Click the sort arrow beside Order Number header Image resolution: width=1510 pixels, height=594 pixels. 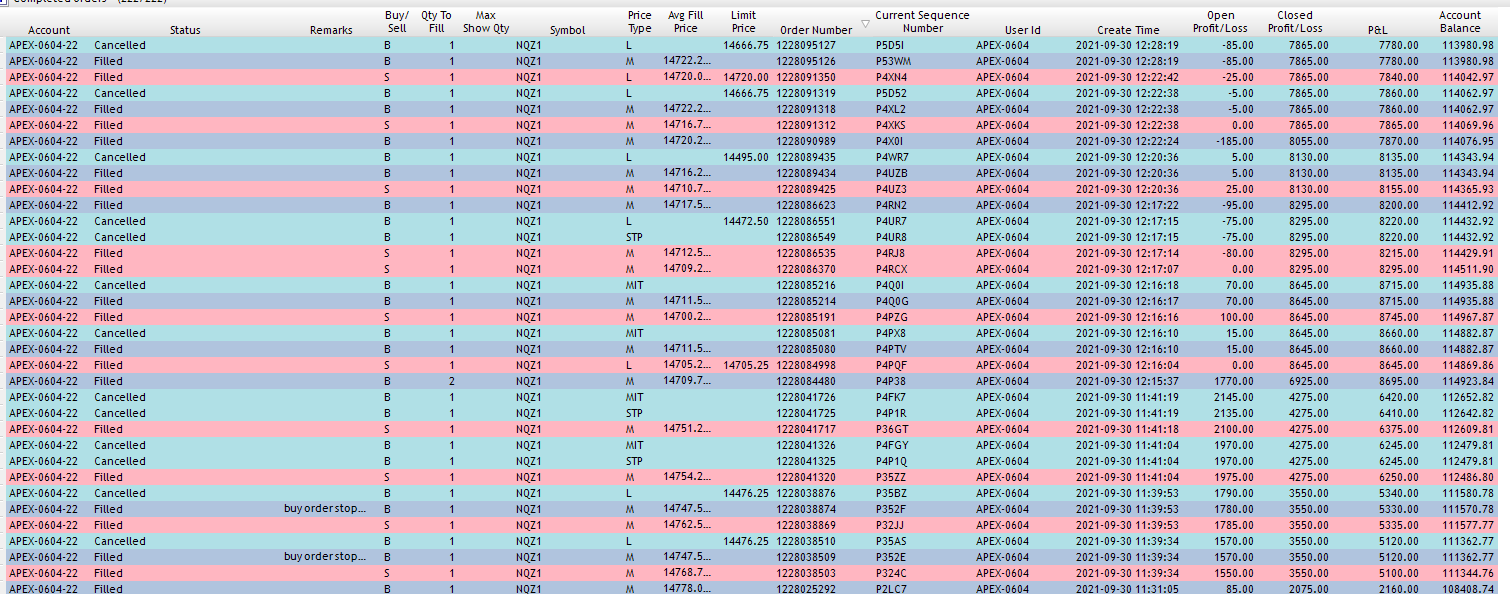[x=865, y=23]
